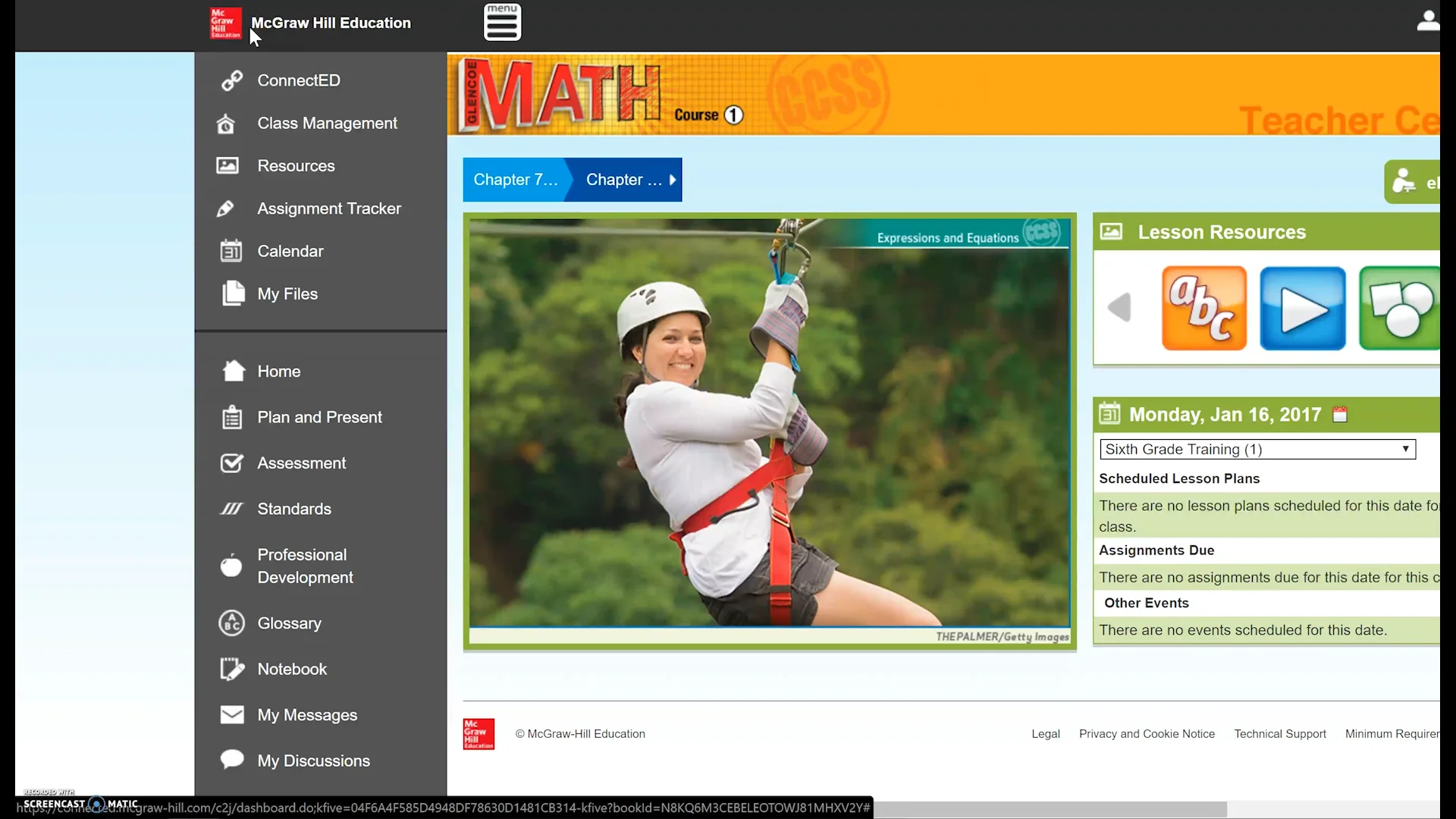Click Privacy and Cookie Notice link
Image resolution: width=1456 pixels, height=819 pixels.
(1147, 734)
